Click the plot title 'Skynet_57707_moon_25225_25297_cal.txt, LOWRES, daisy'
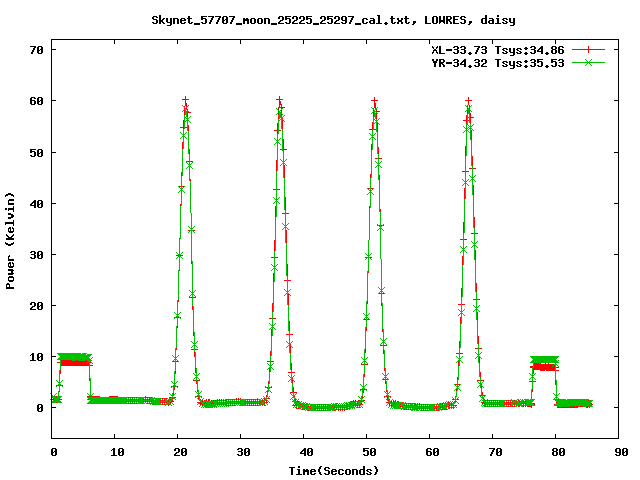640x480 pixels. [333, 20]
